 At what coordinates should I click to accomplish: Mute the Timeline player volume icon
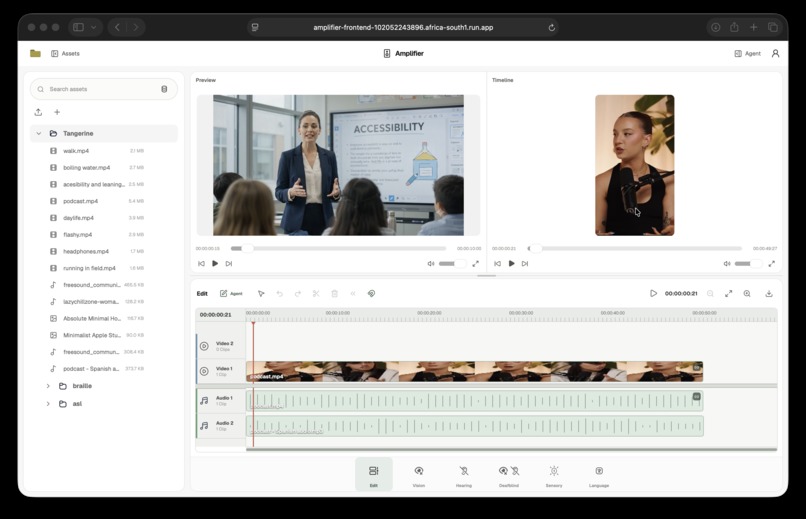point(727,264)
